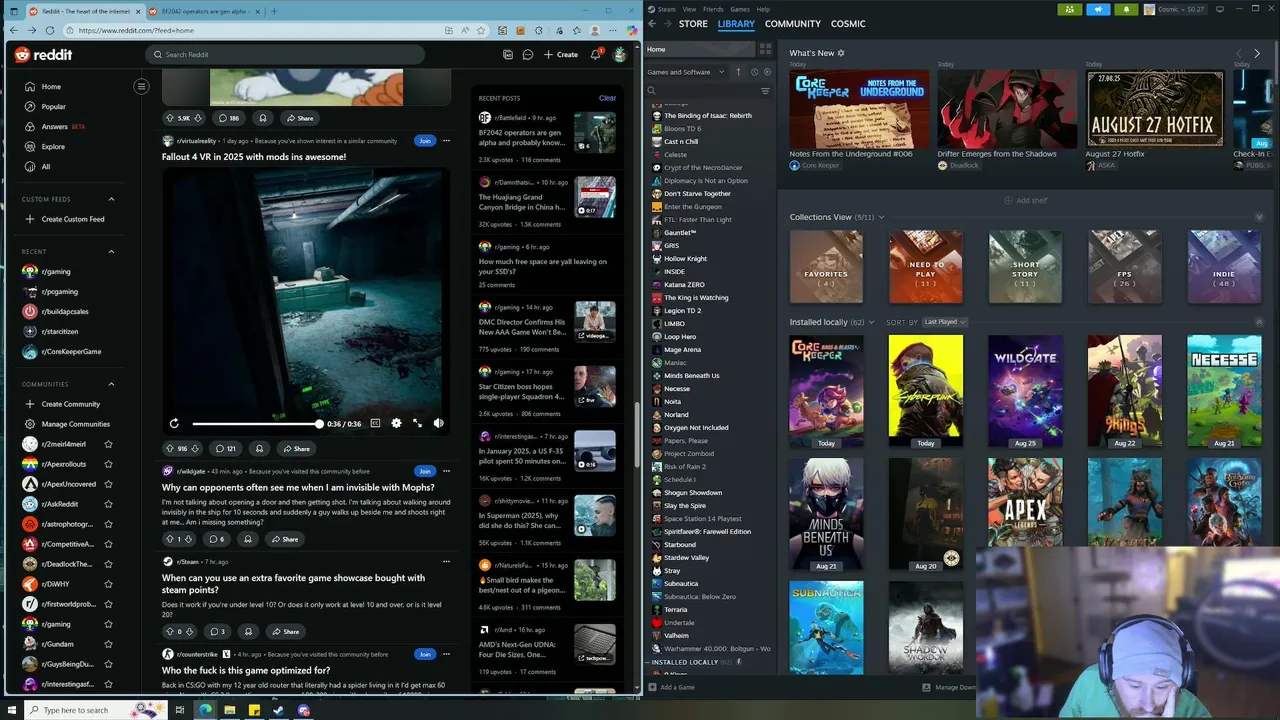Switch to Steam COMMUNITY tab
This screenshot has height=720, width=1280.
coord(792,23)
